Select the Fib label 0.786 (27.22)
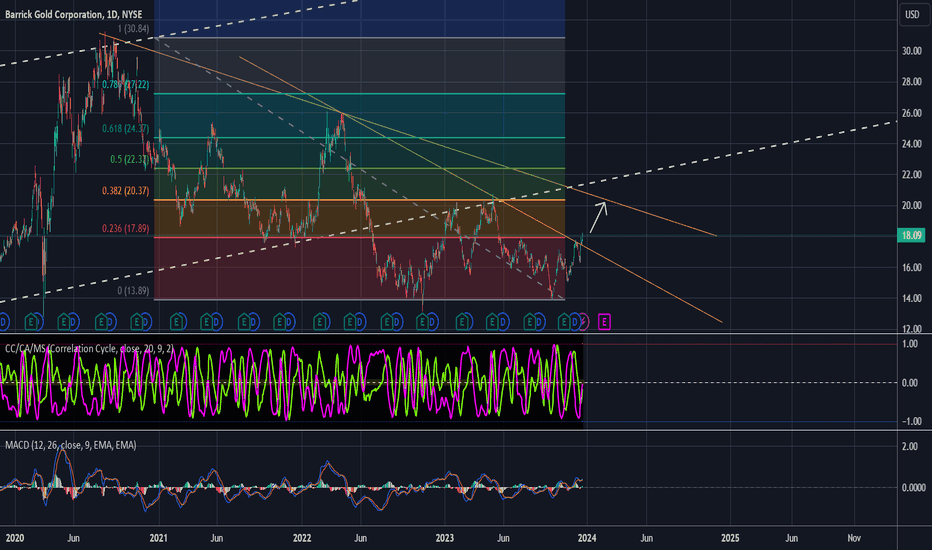Image resolution: width=932 pixels, height=550 pixels. pos(125,84)
